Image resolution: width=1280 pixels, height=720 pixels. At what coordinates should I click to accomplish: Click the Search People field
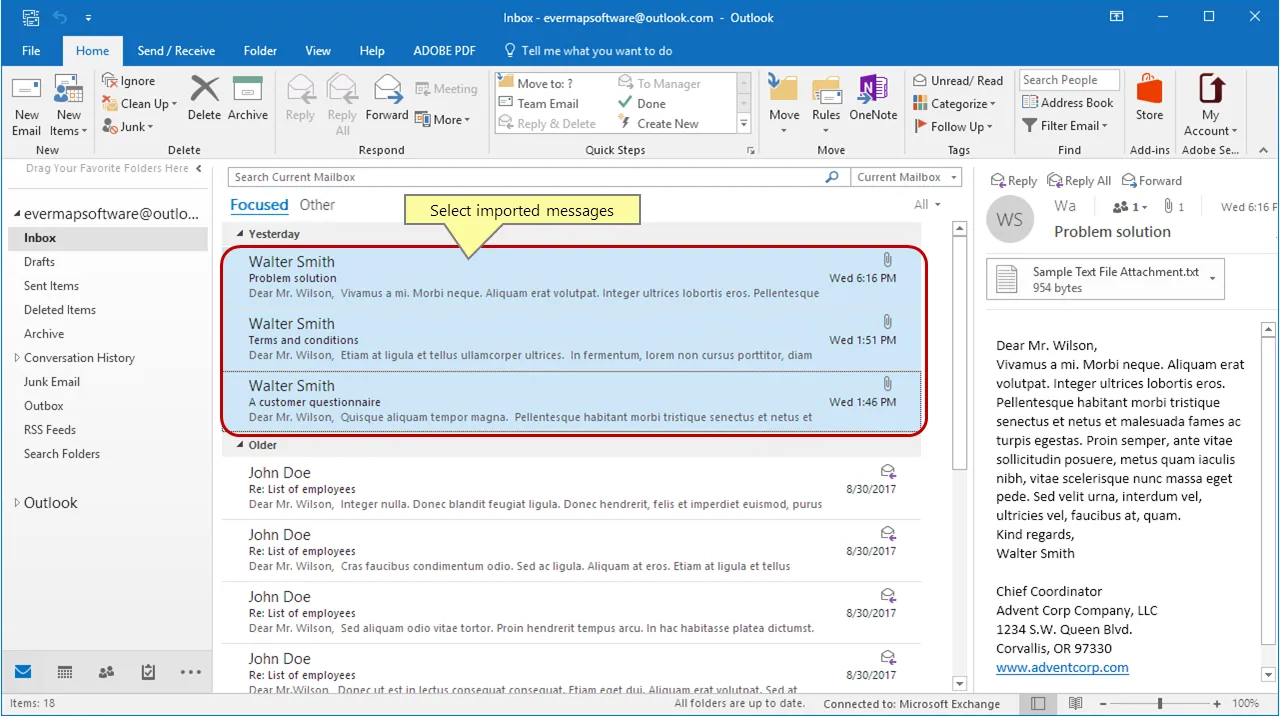1068,80
